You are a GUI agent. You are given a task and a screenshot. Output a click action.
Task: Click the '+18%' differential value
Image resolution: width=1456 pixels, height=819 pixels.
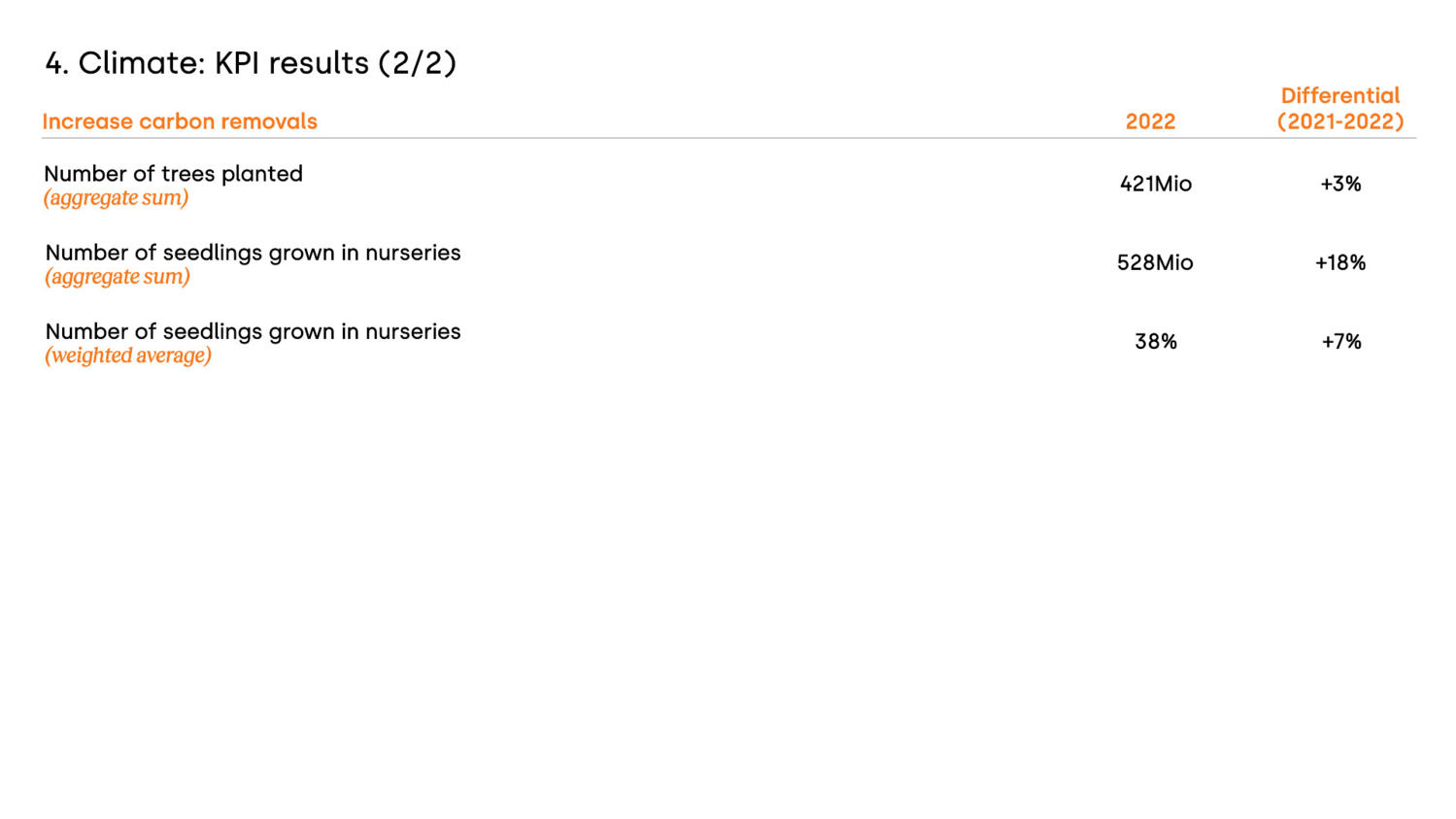(x=1340, y=262)
